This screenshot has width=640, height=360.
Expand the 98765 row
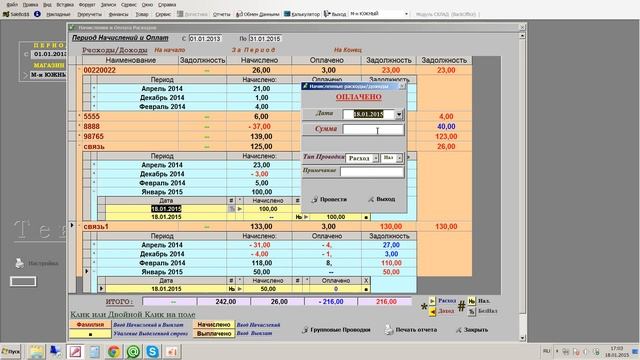pyautogui.click(x=80, y=136)
